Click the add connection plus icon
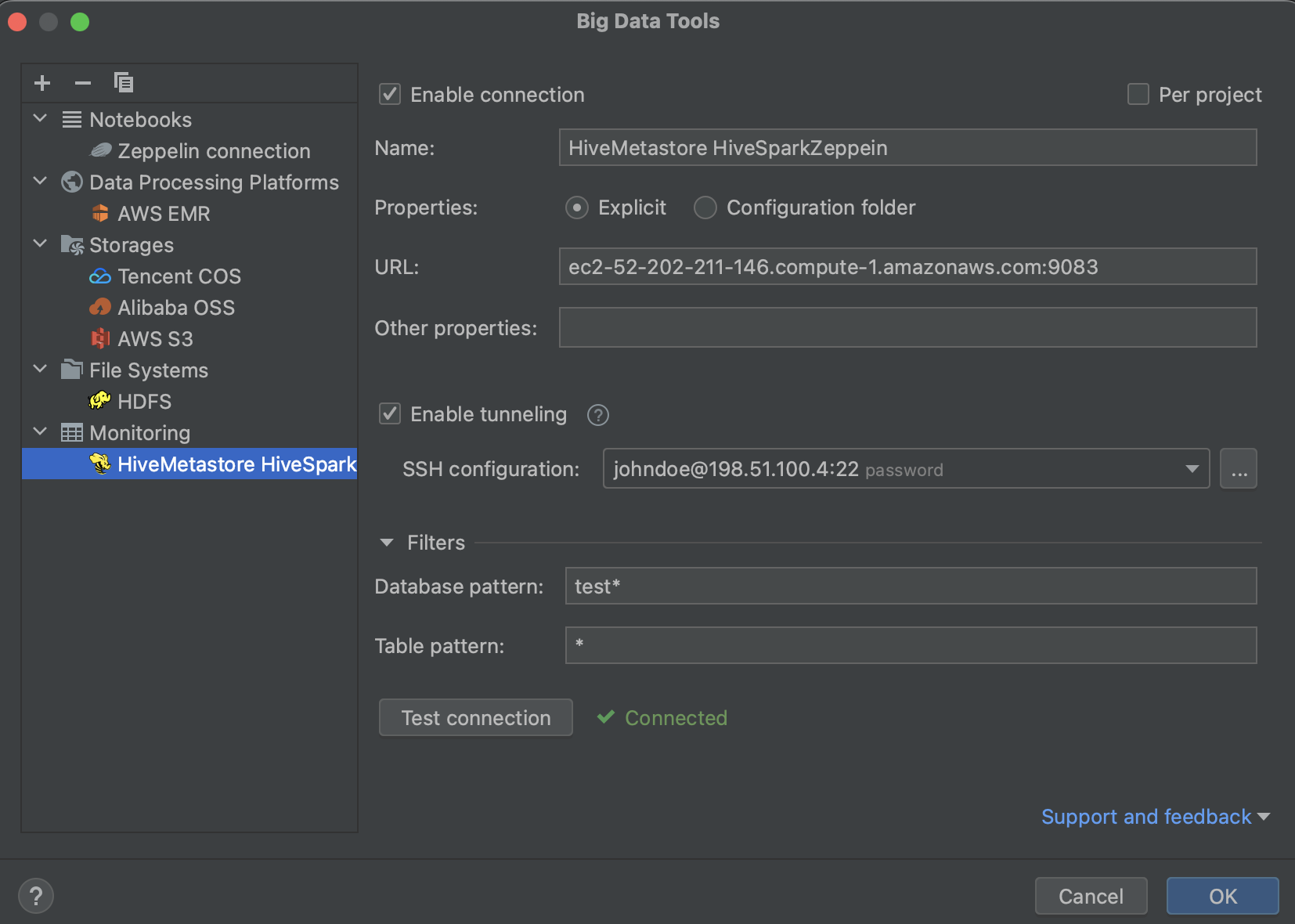Image resolution: width=1295 pixels, height=924 pixels. [42, 82]
